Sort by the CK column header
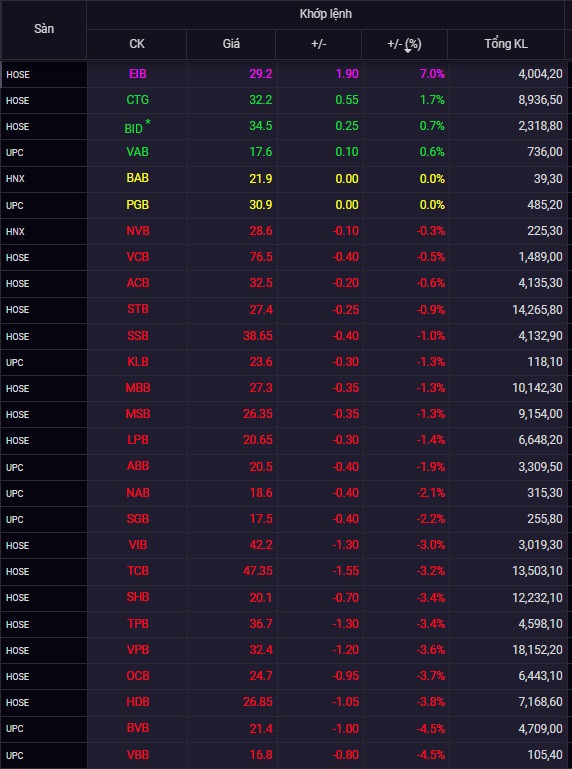Viewport: 572px width, 769px height. click(137, 44)
